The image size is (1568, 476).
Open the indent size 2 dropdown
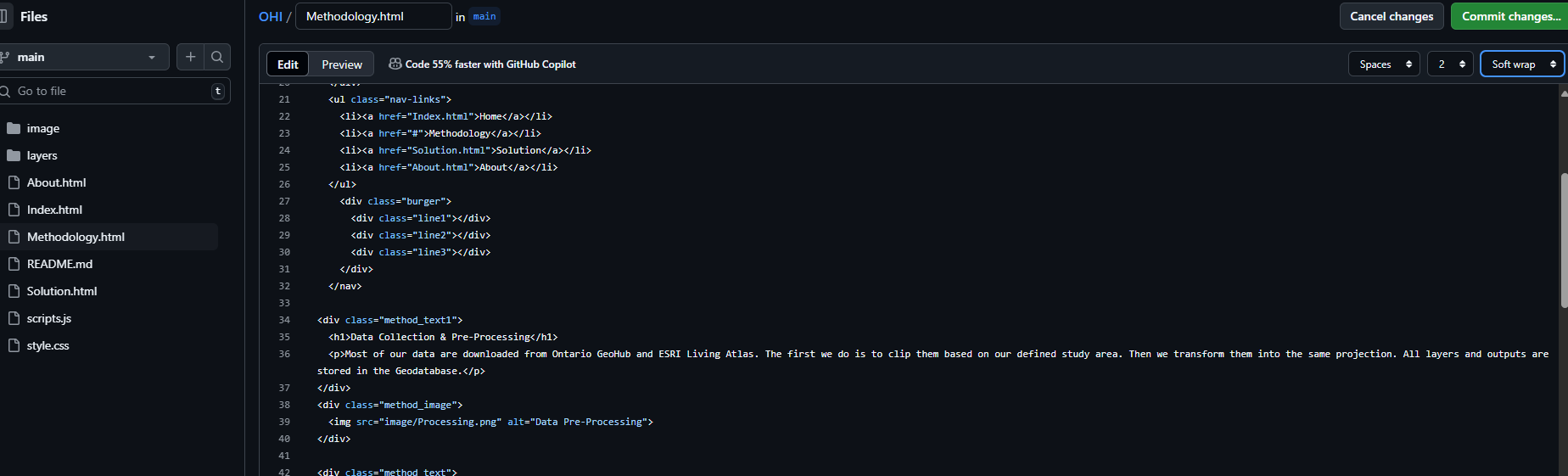1450,64
